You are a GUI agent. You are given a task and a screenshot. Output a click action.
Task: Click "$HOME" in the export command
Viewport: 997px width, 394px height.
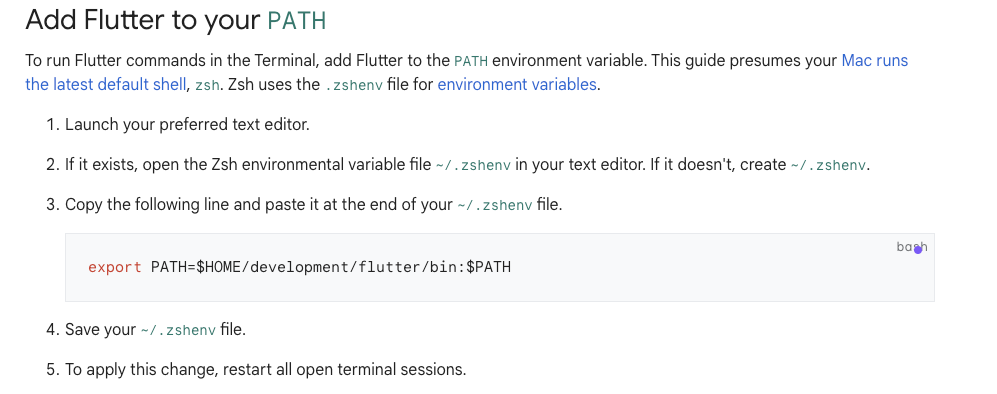coord(217,267)
